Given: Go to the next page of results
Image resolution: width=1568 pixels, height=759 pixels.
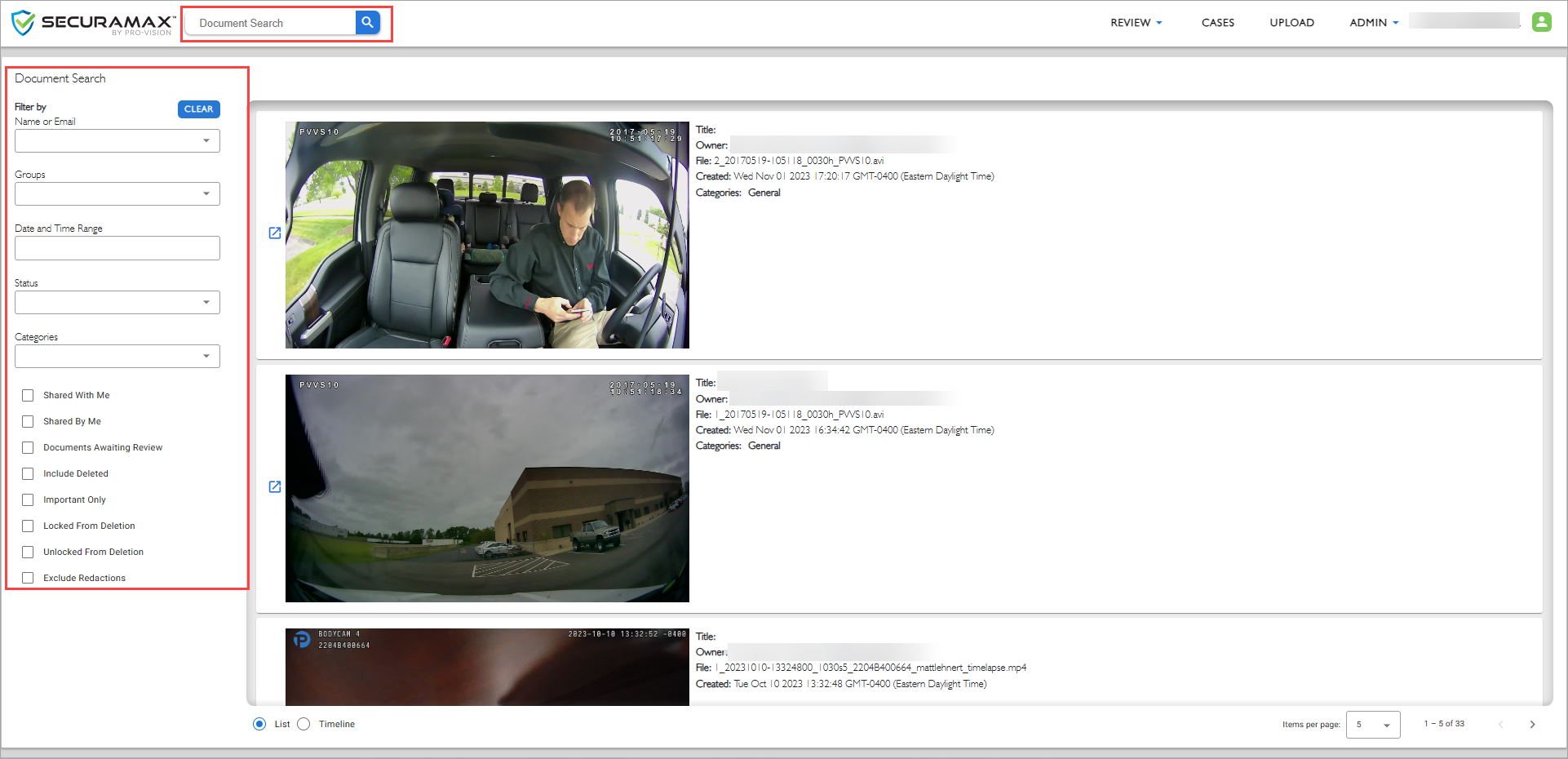Looking at the screenshot, I should 1532,724.
